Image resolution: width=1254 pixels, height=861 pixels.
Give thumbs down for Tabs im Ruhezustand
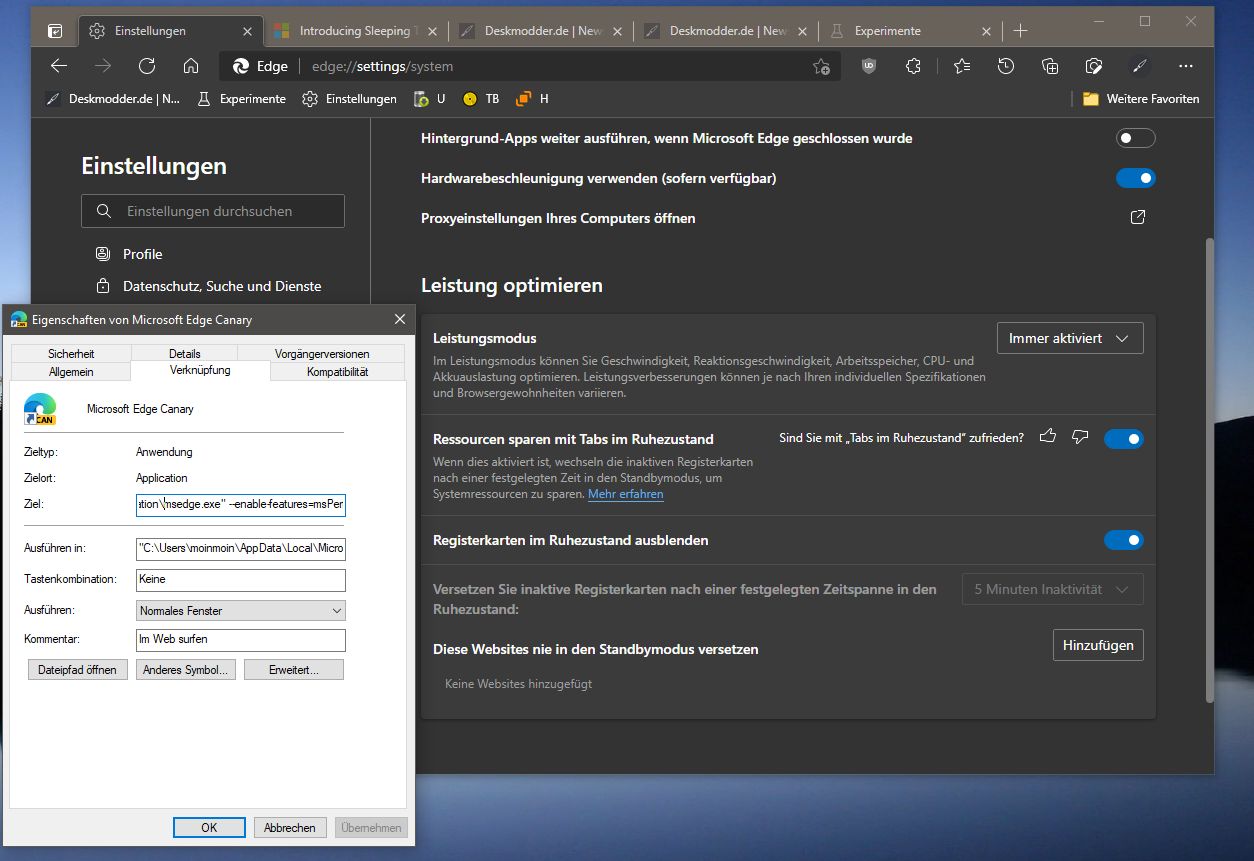pyautogui.click(x=1080, y=437)
